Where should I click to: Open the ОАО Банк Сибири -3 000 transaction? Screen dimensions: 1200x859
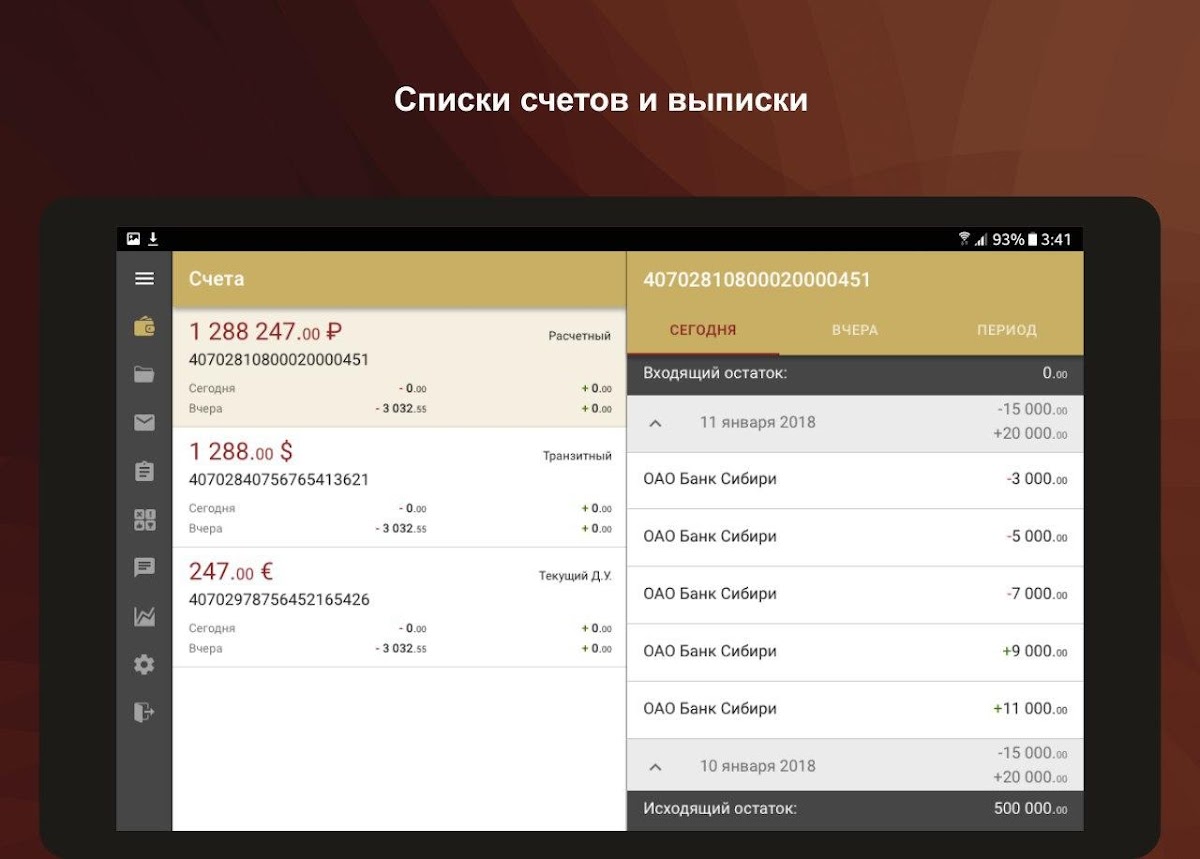tap(854, 479)
